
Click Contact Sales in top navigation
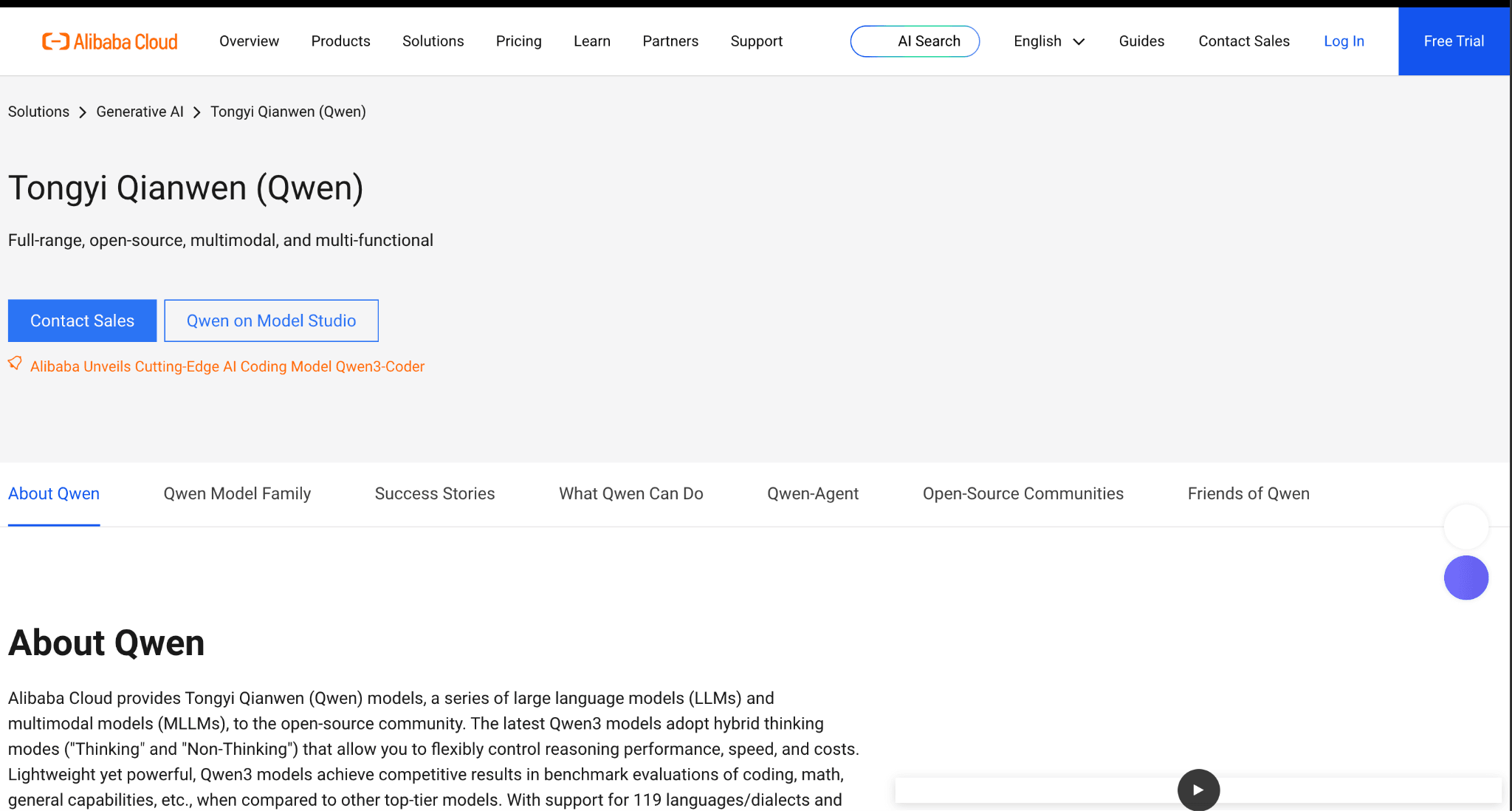coord(1243,41)
